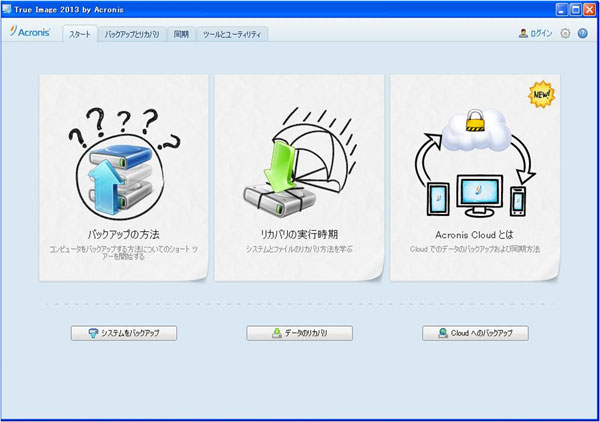Open the バックアップとリカバリ tab

(132, 34)
